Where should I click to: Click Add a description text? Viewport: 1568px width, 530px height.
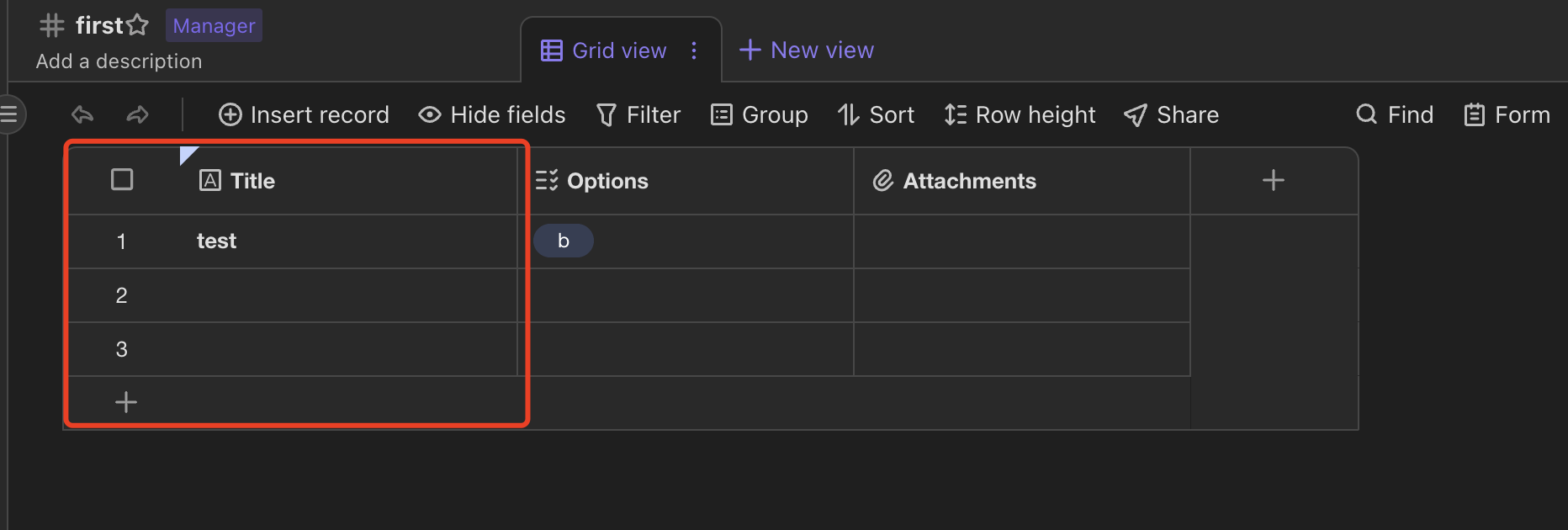(119, 61)
